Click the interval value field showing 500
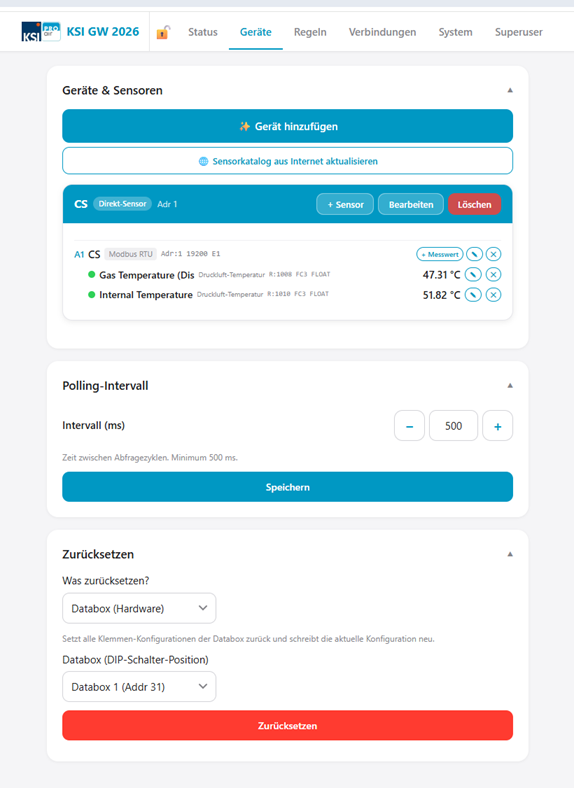574x788 pixels. click(453, 426)
